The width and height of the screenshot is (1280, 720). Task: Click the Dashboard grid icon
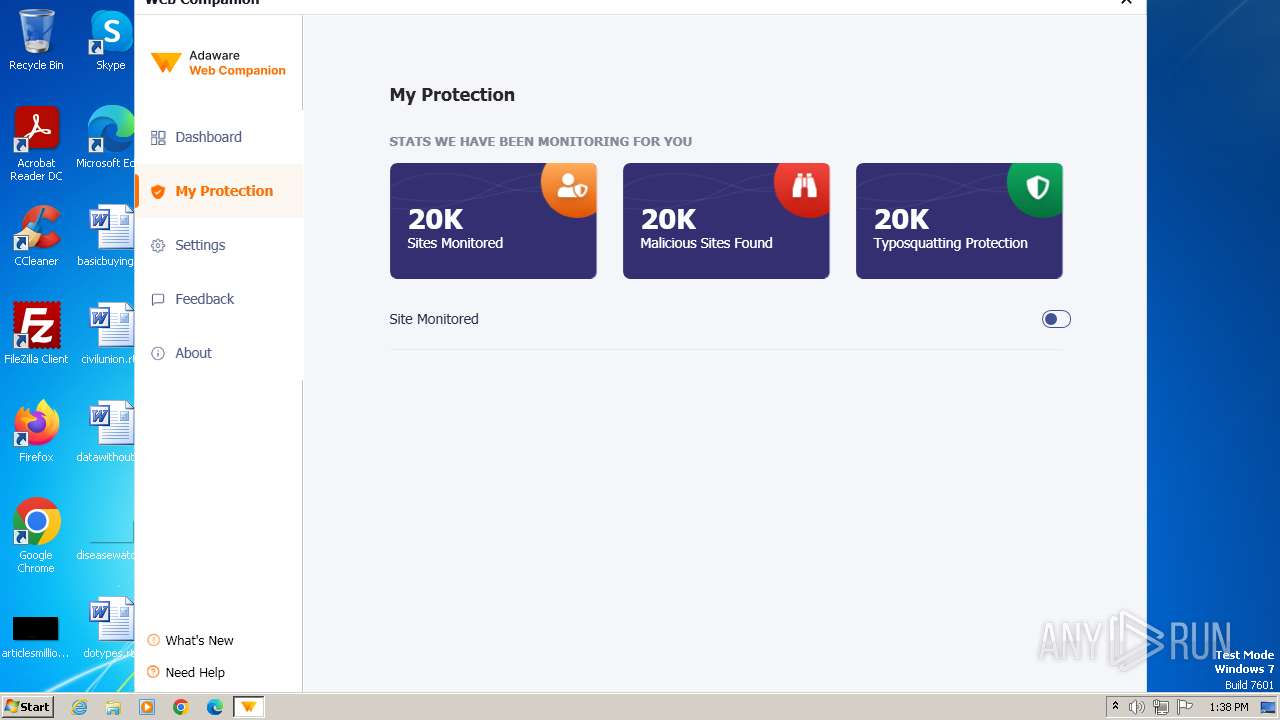(158, 137)
